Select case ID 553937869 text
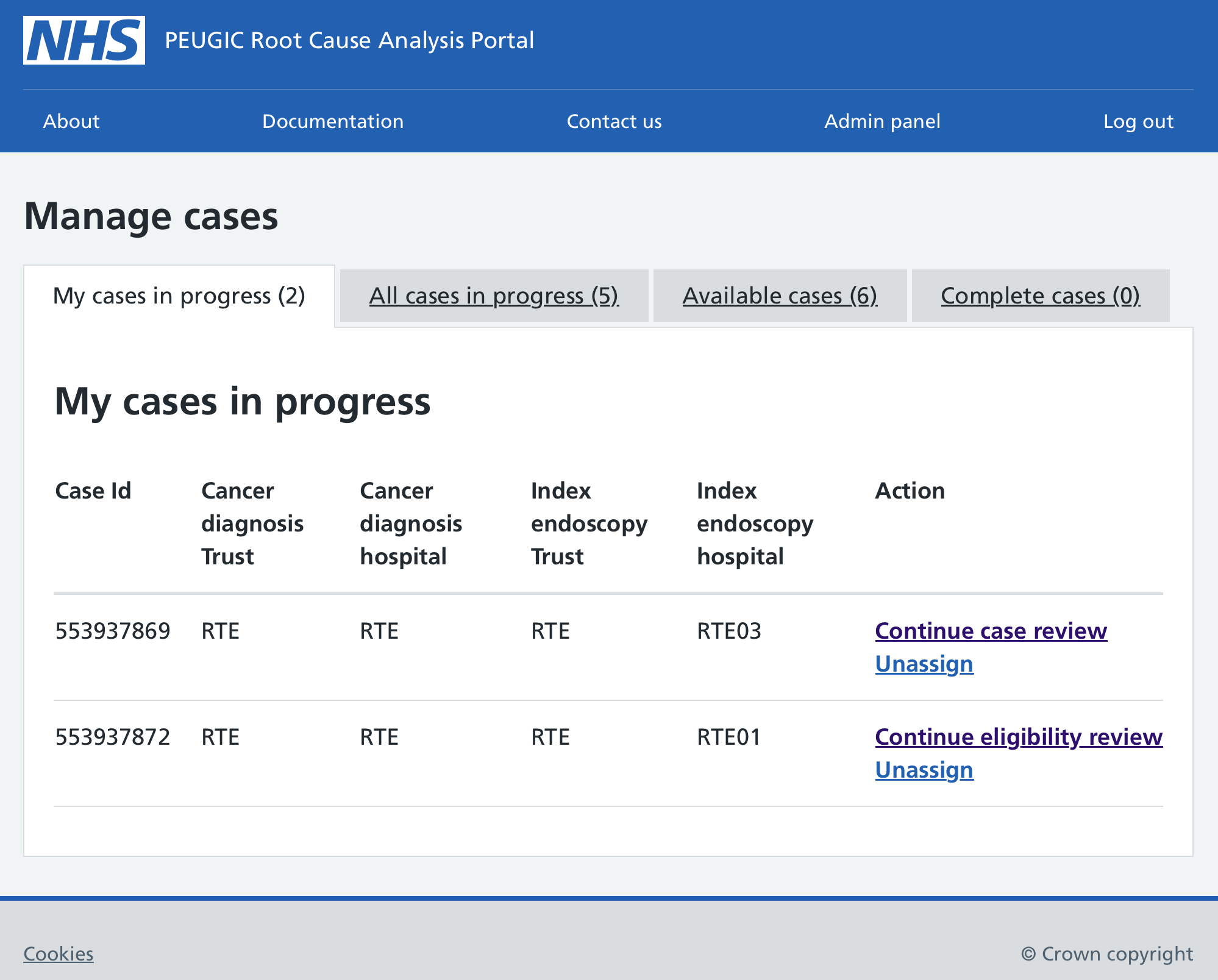 (113, 631)
